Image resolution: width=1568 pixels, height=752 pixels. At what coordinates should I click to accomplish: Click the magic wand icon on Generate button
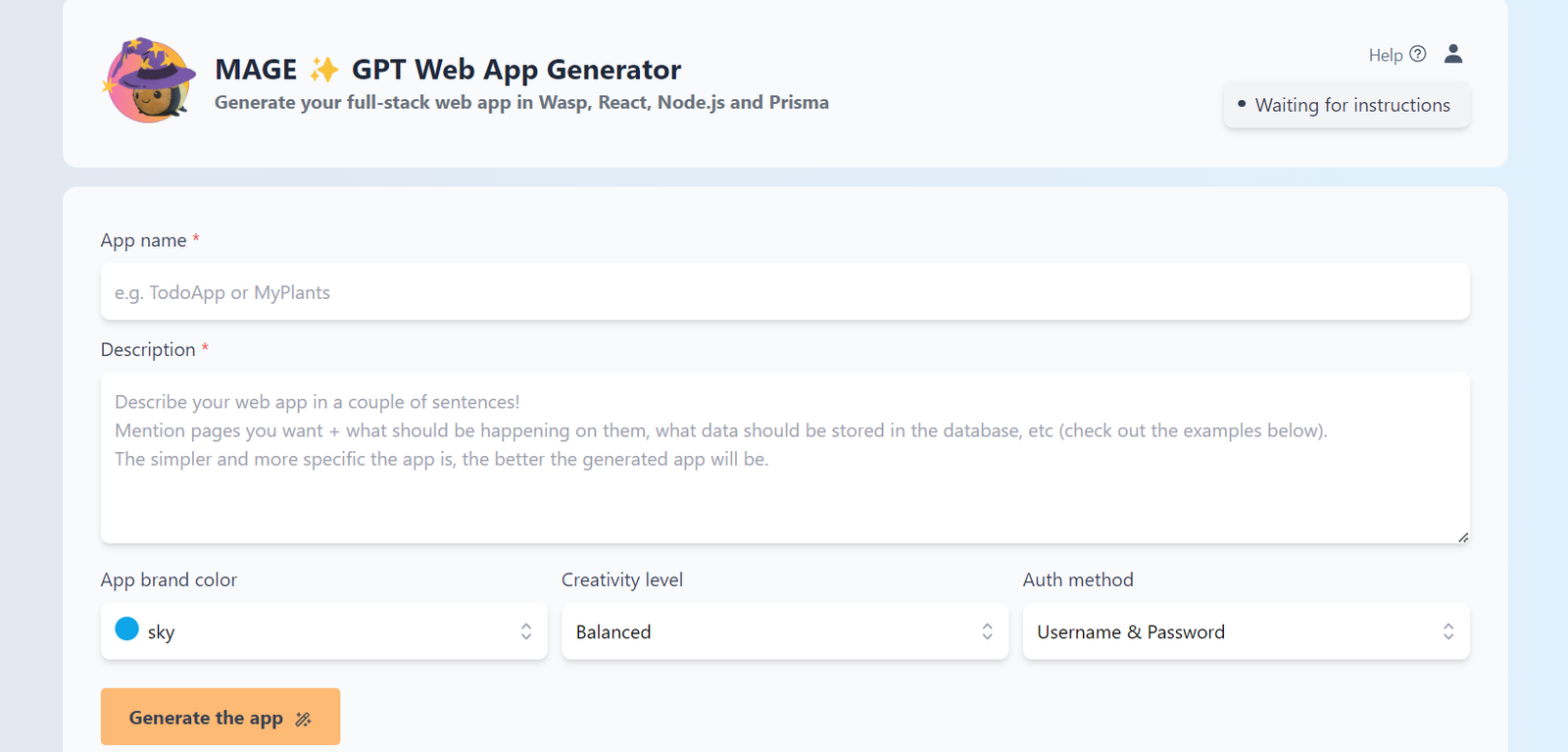tap(304, 719)
